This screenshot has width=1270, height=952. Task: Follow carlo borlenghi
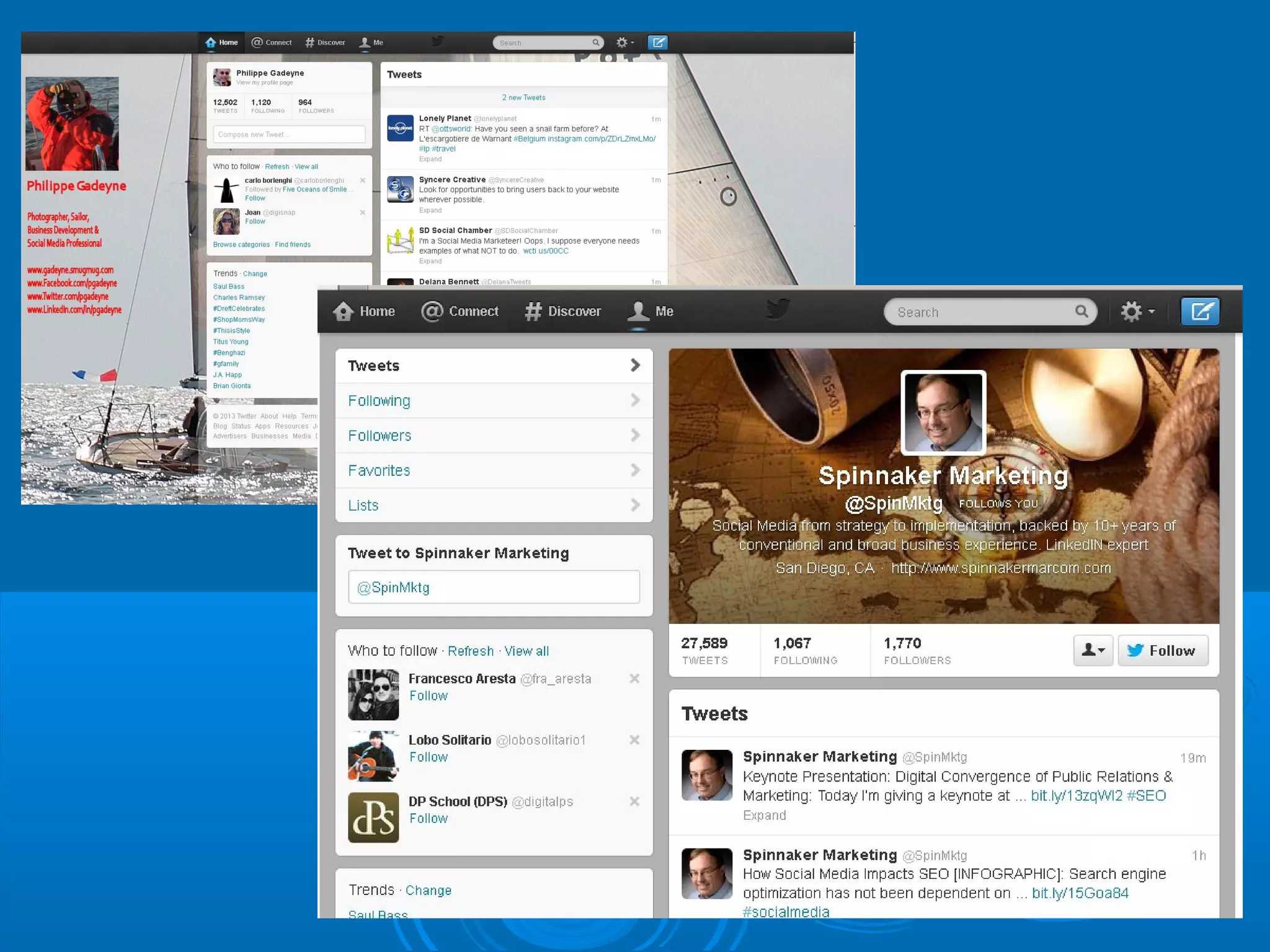point(255,198)
